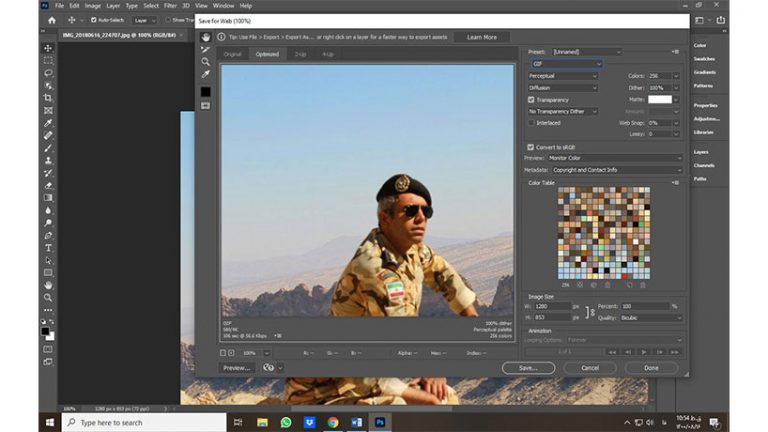The width and height of the screenshot is (768, 432).
Task: Select the Eraser tool
Action: click(48, 185)
